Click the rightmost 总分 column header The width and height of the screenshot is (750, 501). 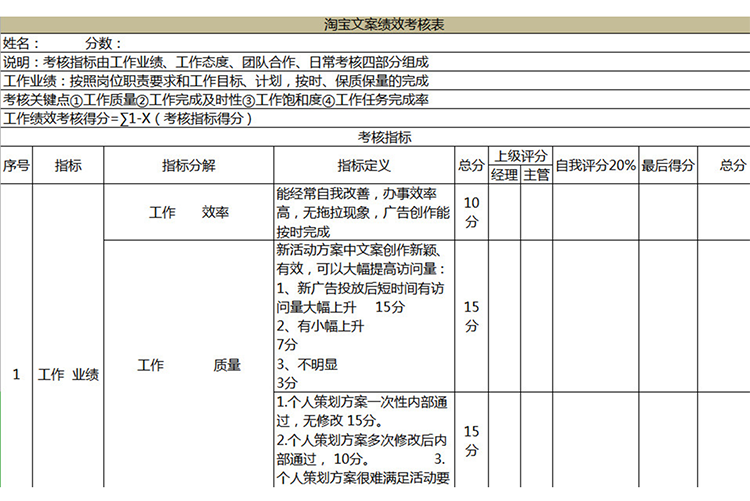coord(724,166)
